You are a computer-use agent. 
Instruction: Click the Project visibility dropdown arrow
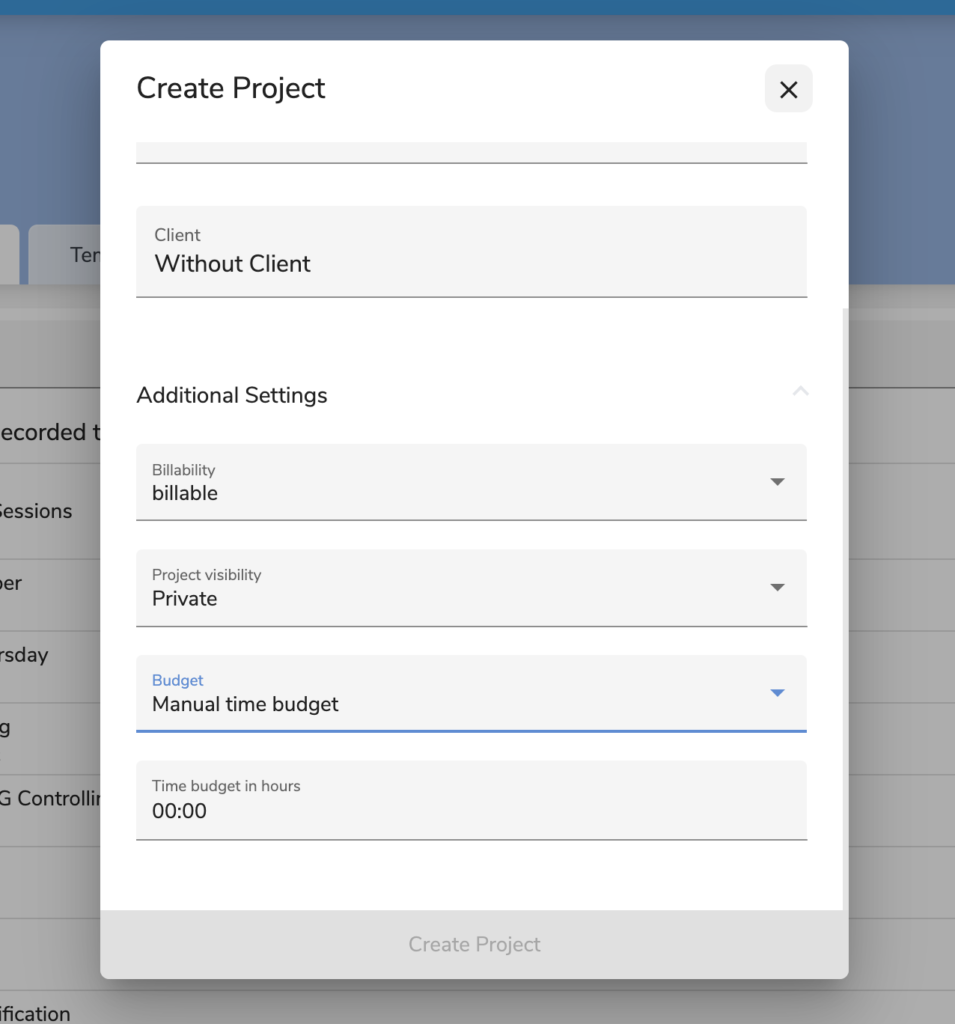[777, 587]
